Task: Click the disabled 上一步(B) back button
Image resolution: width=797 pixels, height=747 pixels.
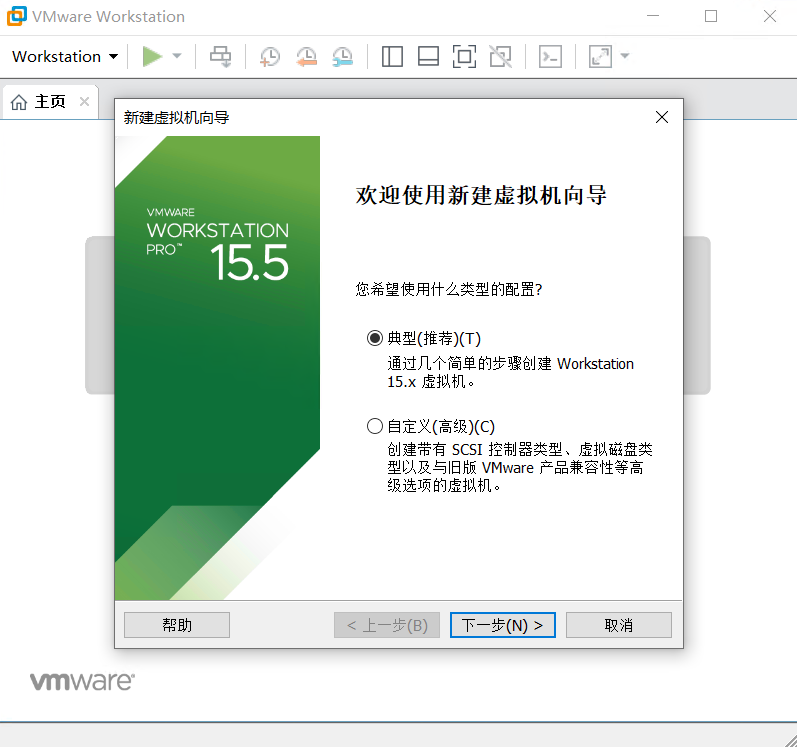Action: pos(387,625)
